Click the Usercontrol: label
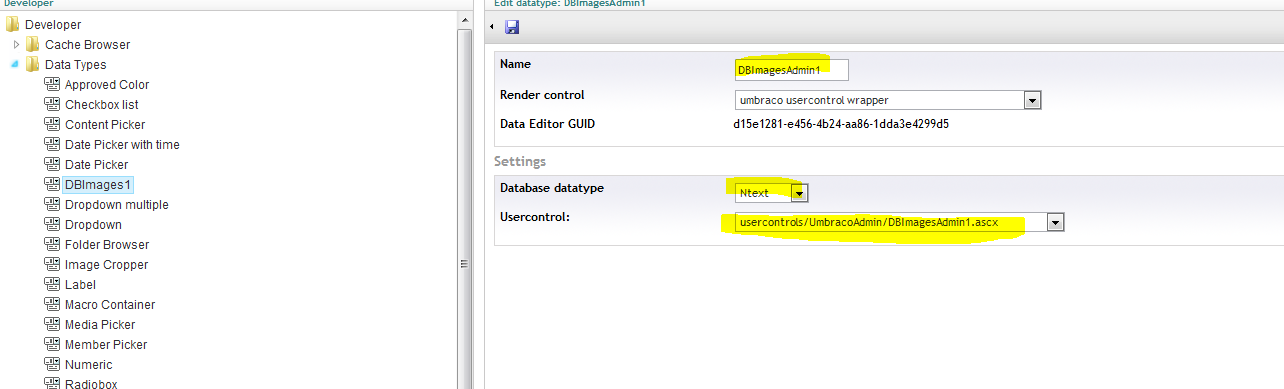1284x389 pixels. tap(534, 216)
